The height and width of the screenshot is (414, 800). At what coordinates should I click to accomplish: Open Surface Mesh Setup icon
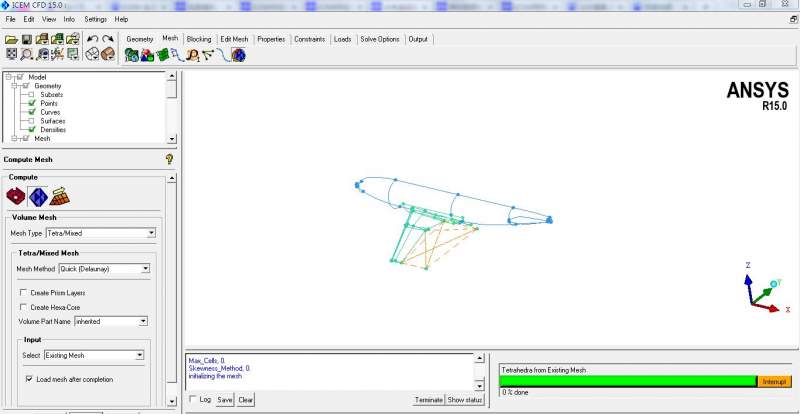pyautogui.click(x=162, y=55)
